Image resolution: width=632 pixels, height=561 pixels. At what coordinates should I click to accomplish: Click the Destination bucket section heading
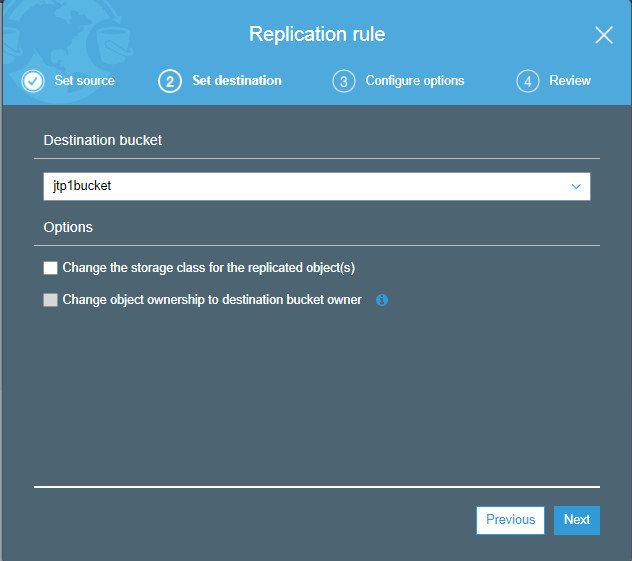tap(103, 140)
